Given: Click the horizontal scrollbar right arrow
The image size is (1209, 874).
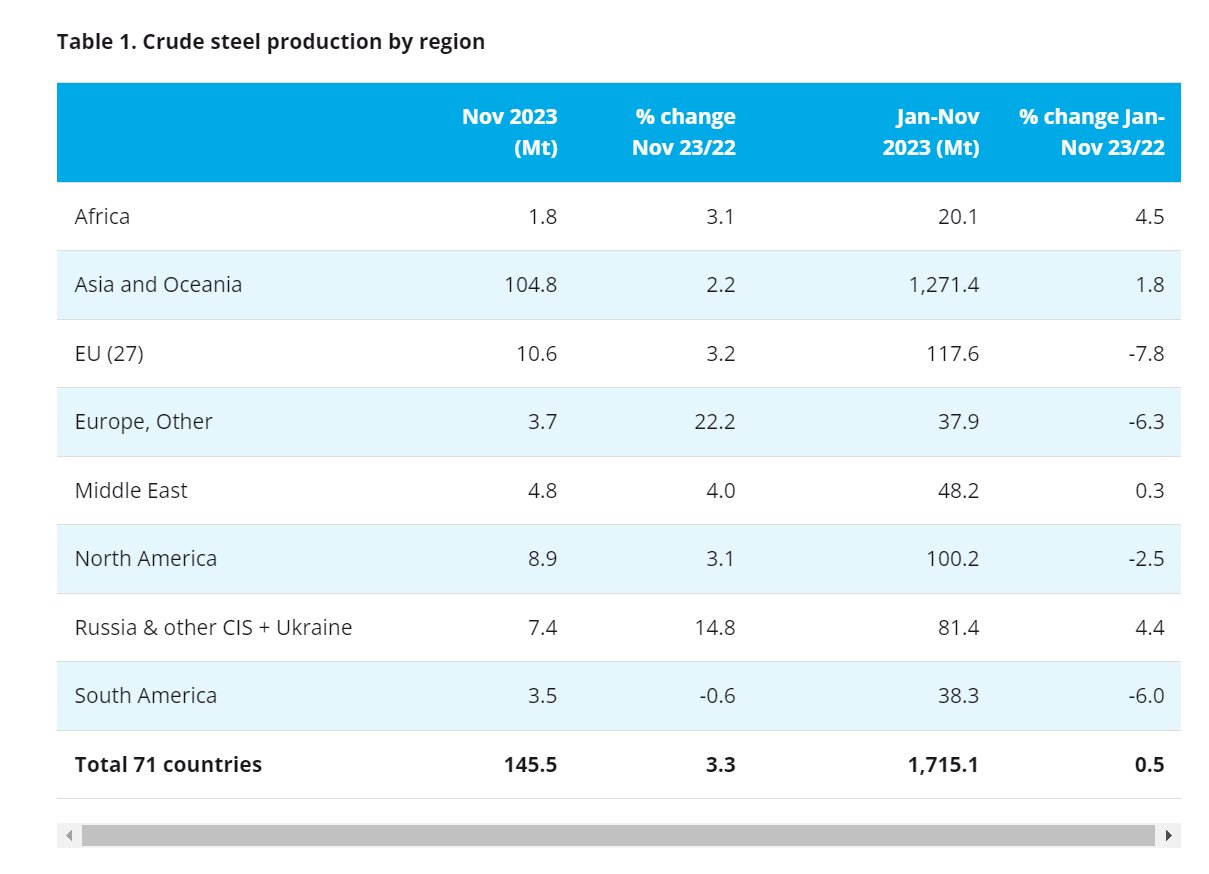Looking at the screenshot, I should (1168, 835).
